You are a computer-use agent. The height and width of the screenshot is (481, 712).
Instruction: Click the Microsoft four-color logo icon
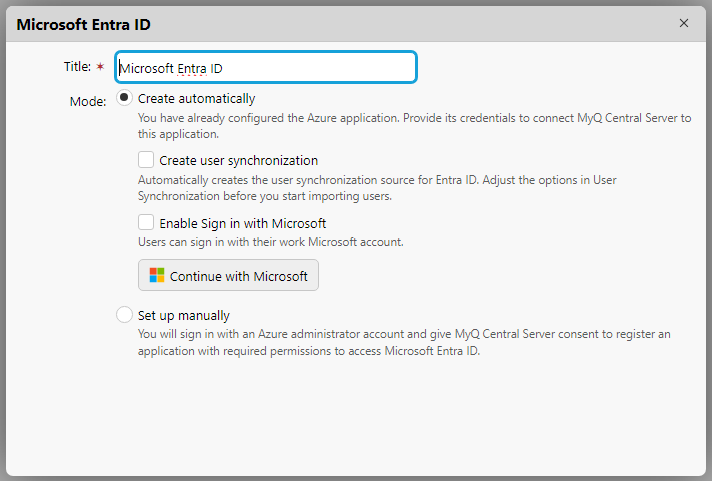[x=157, y=276]
